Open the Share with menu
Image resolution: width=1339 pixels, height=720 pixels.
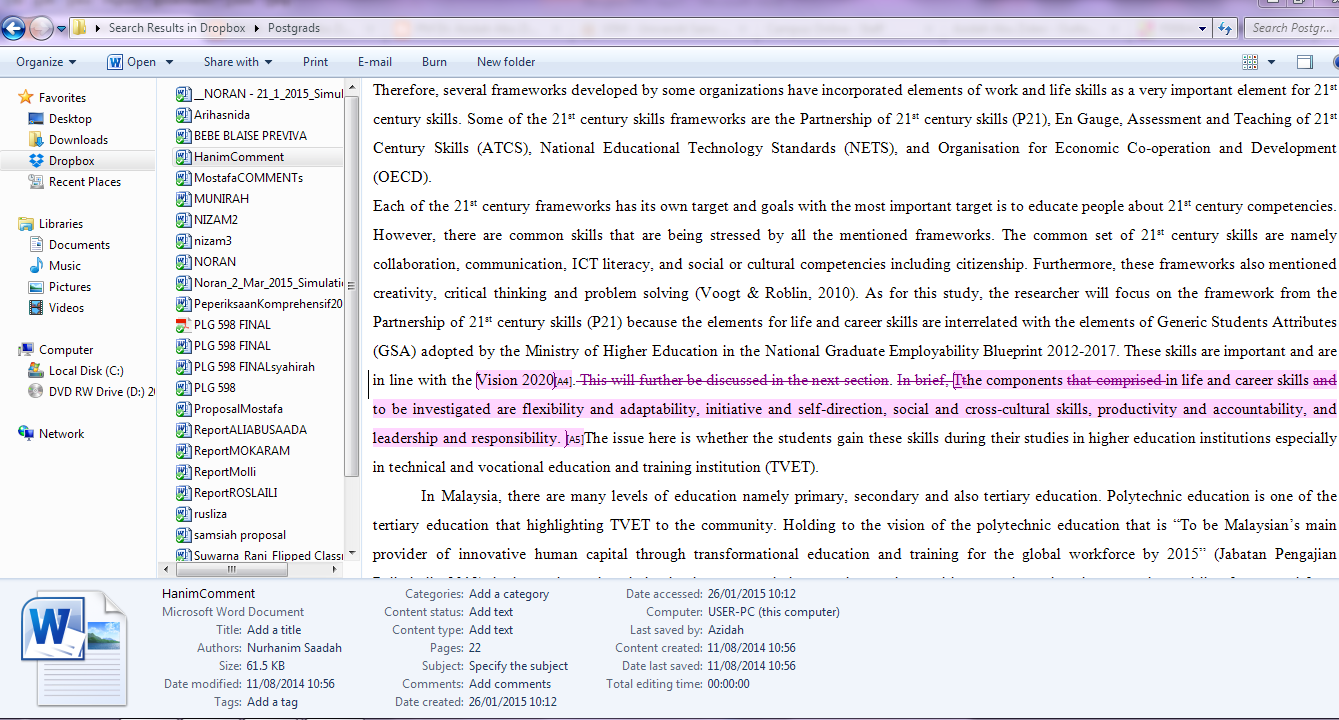(x=238, y=62)
